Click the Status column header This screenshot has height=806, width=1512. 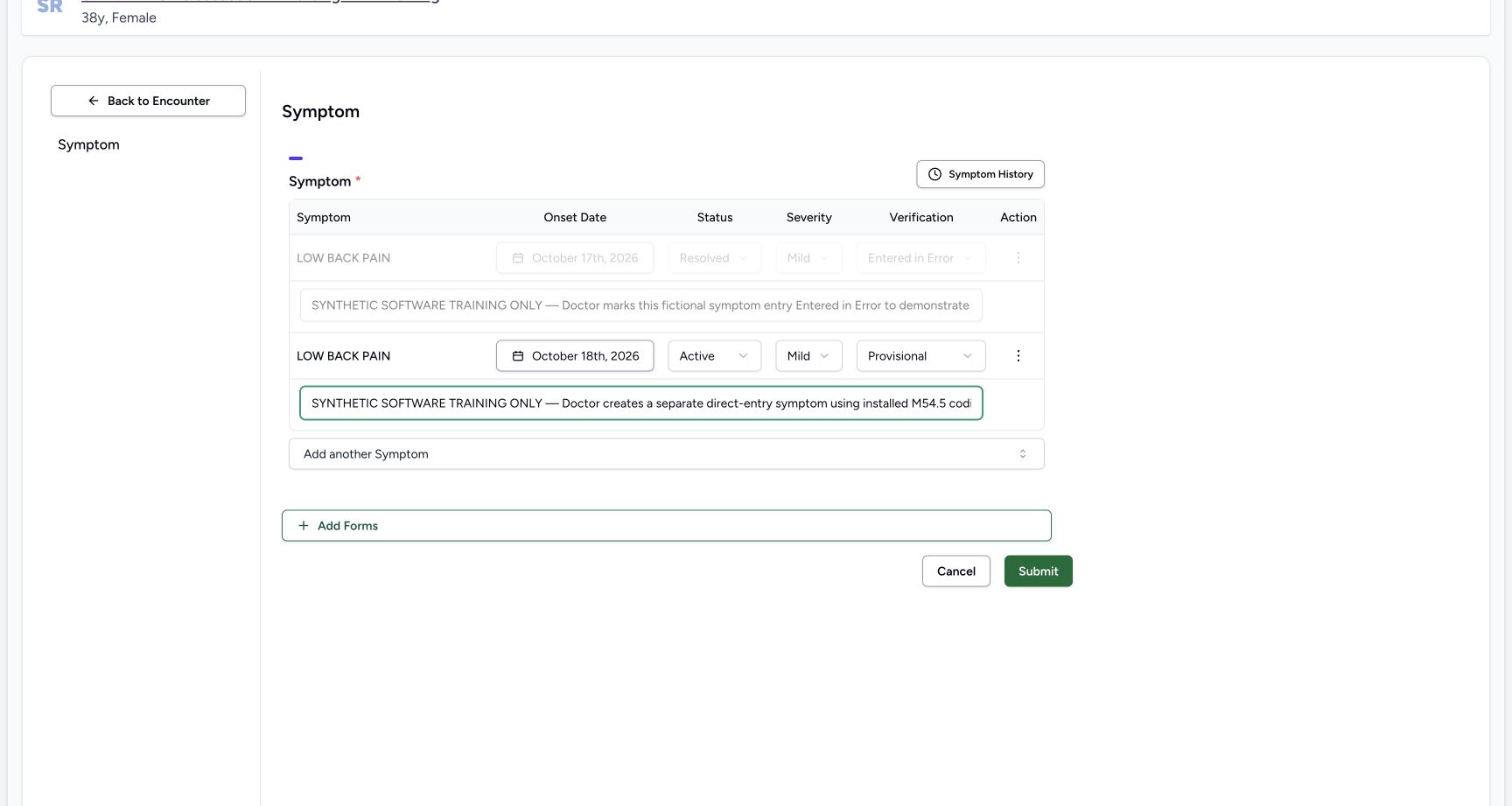(x=715, y=217)
